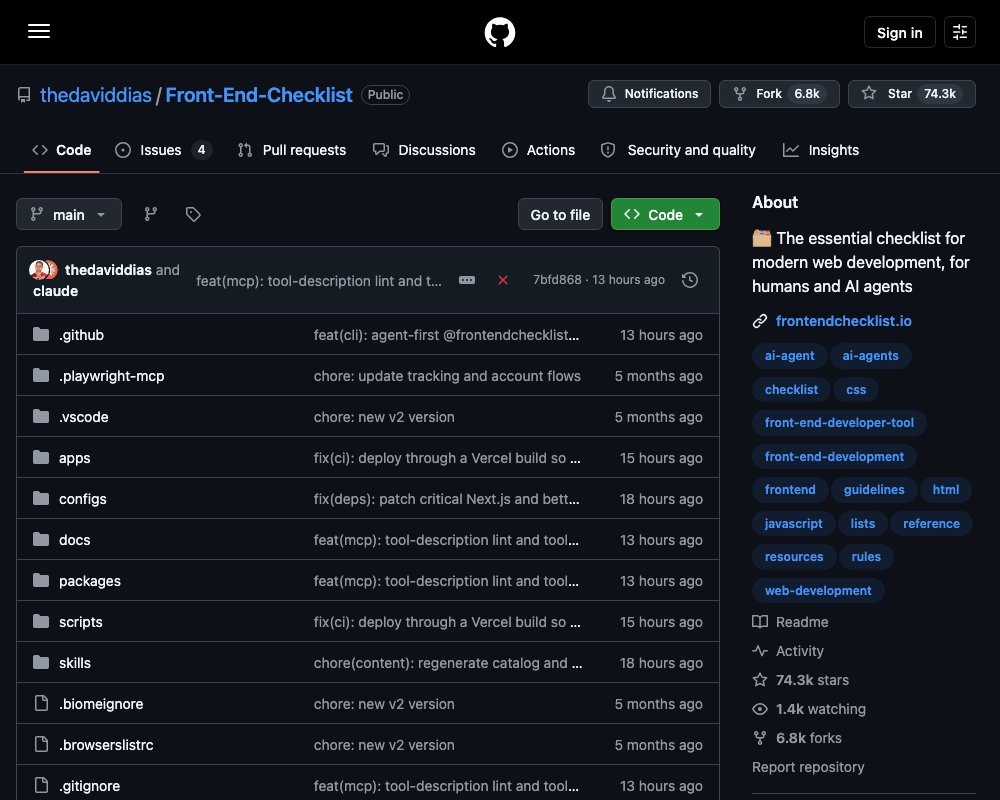
Task: Click the Readme book icon
Action: click(x=760, y=621)
